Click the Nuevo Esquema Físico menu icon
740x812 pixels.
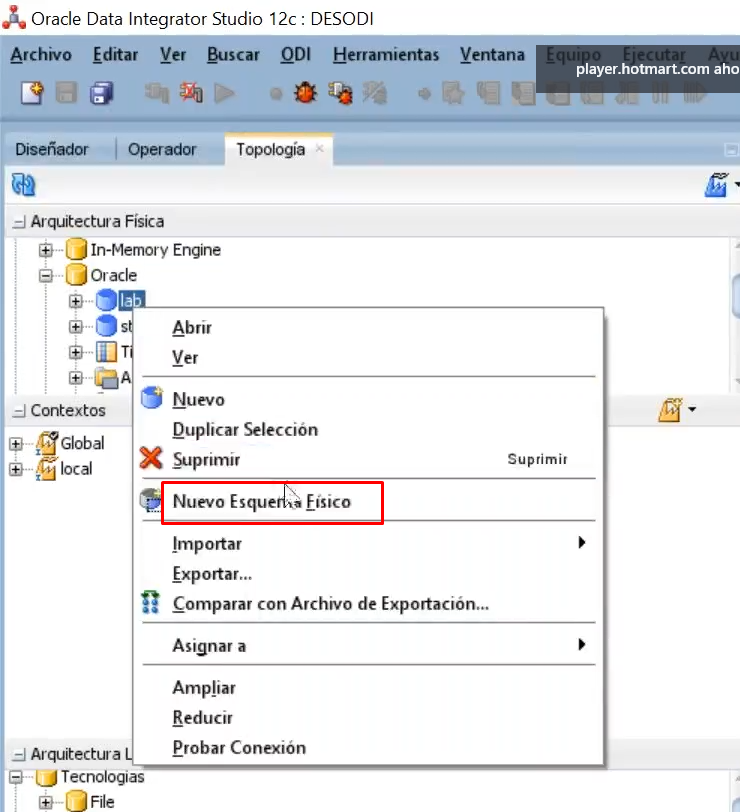[x=151, y=500]
